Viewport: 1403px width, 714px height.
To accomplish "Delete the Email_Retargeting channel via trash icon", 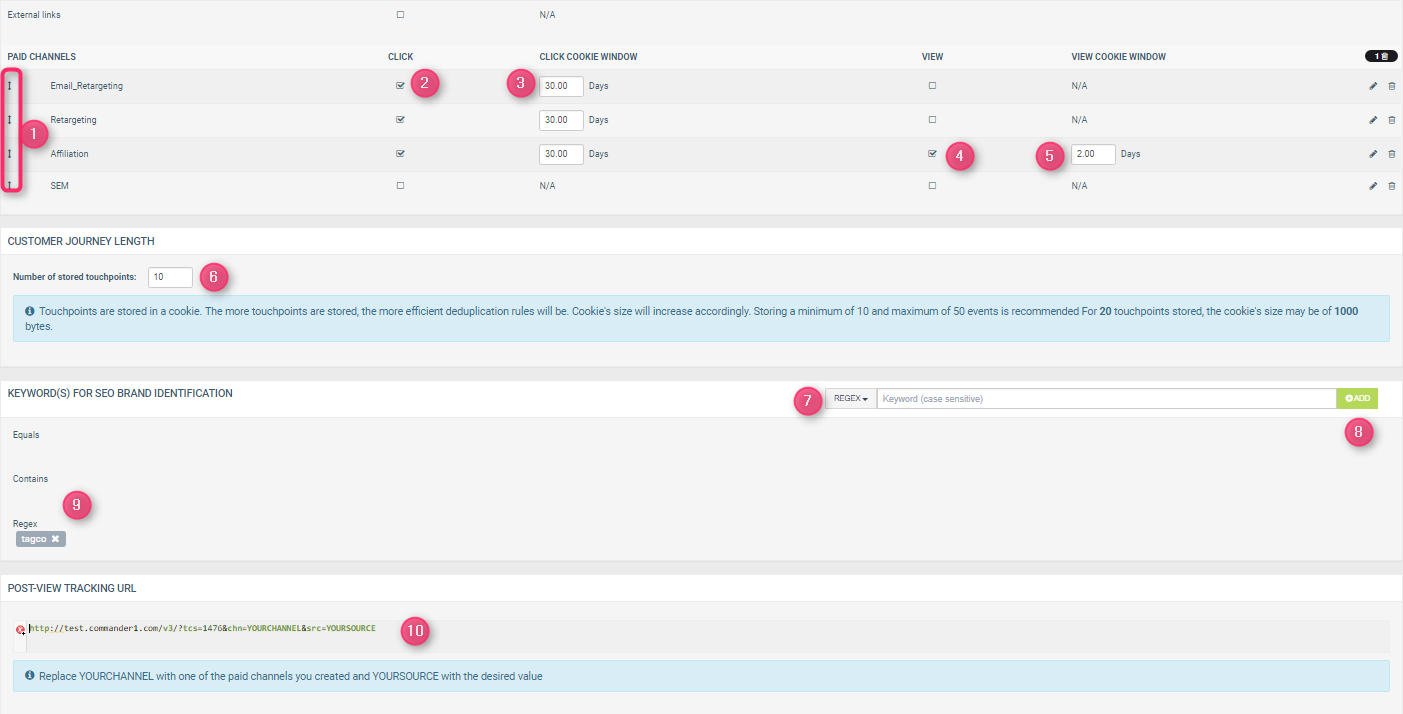I will (1392, 86).
